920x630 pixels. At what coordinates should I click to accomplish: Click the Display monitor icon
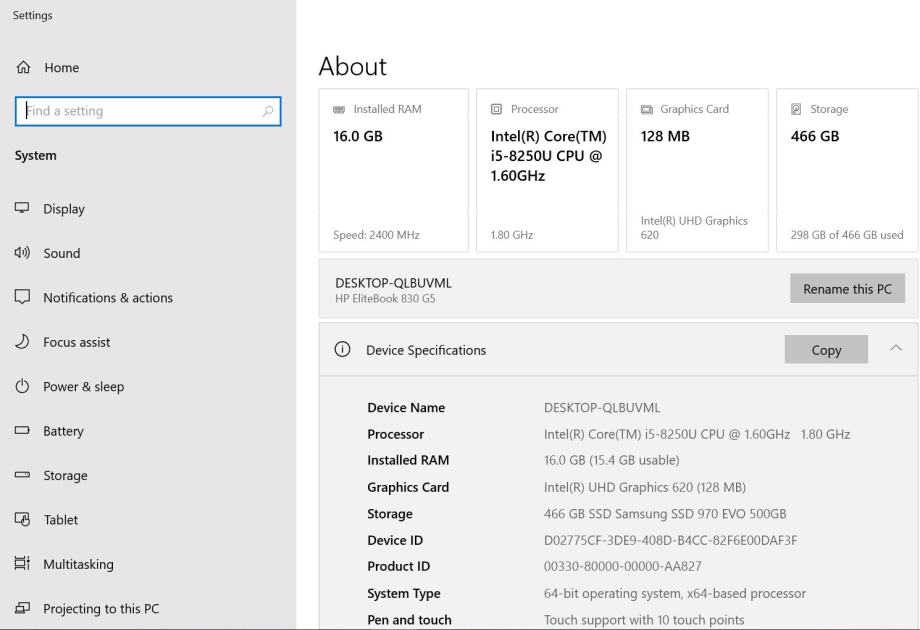coord(22,209)
